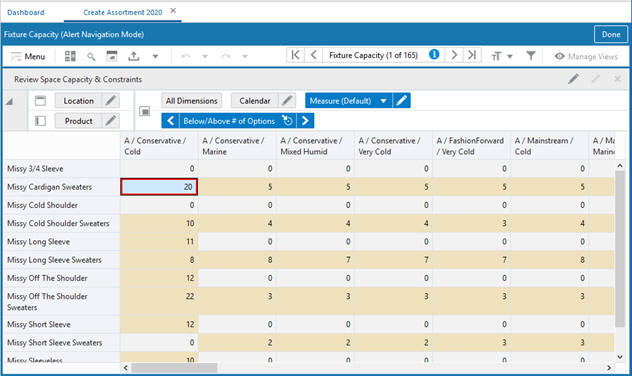Click column header A / Mainstream / Cold
Viewport: 632px width, 376px height.
(549, 146)
